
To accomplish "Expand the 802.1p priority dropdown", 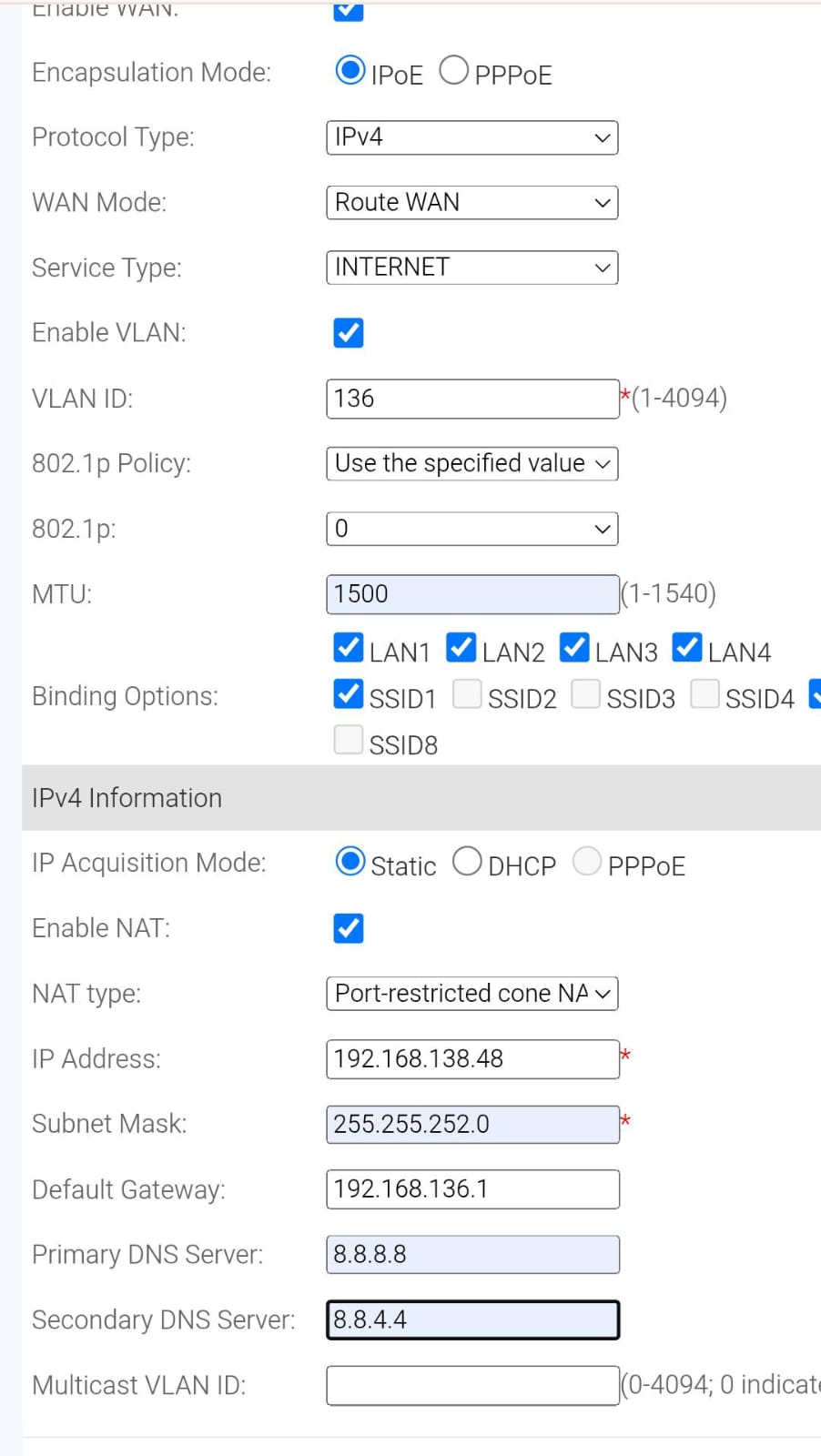I will 472,529.
